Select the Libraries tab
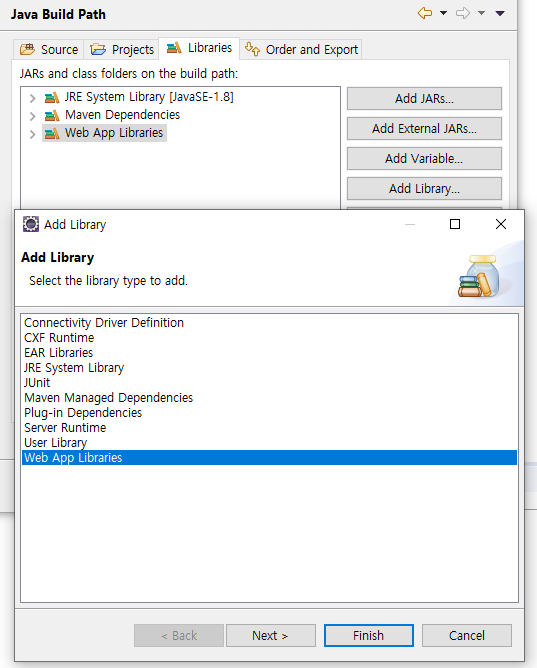The width and height of the screenshot is (537, 668). tap(199, 48)
